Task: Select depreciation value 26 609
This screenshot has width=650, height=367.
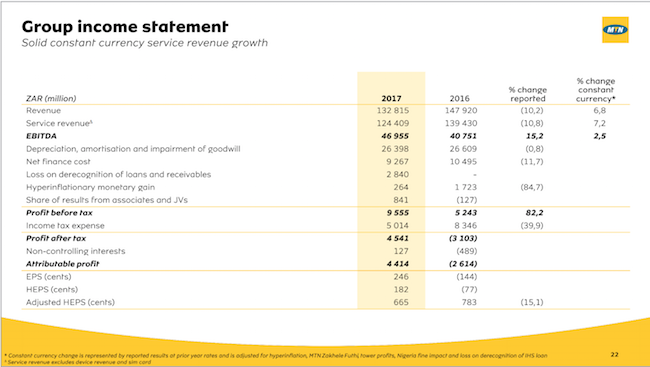Action: point(463,149)
